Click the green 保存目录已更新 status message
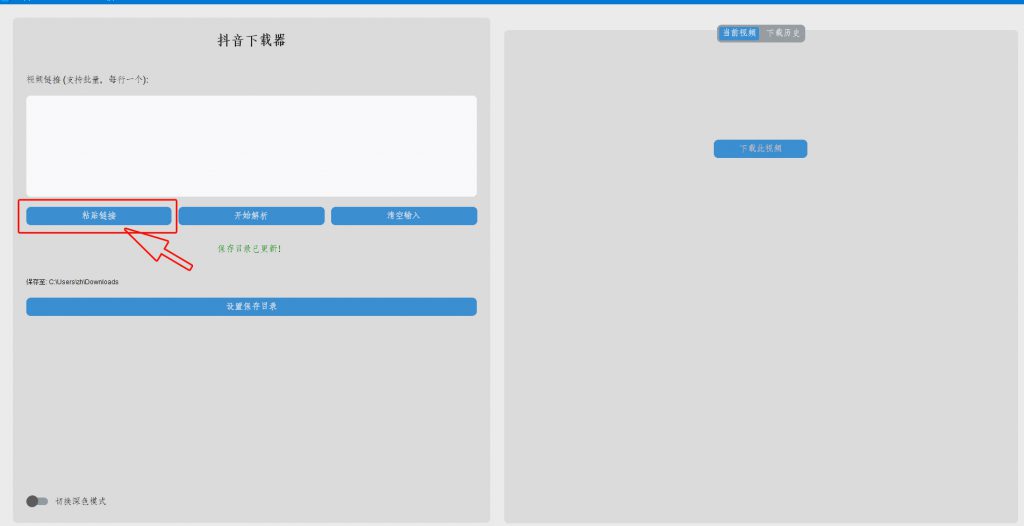 (x=249, y=248)
